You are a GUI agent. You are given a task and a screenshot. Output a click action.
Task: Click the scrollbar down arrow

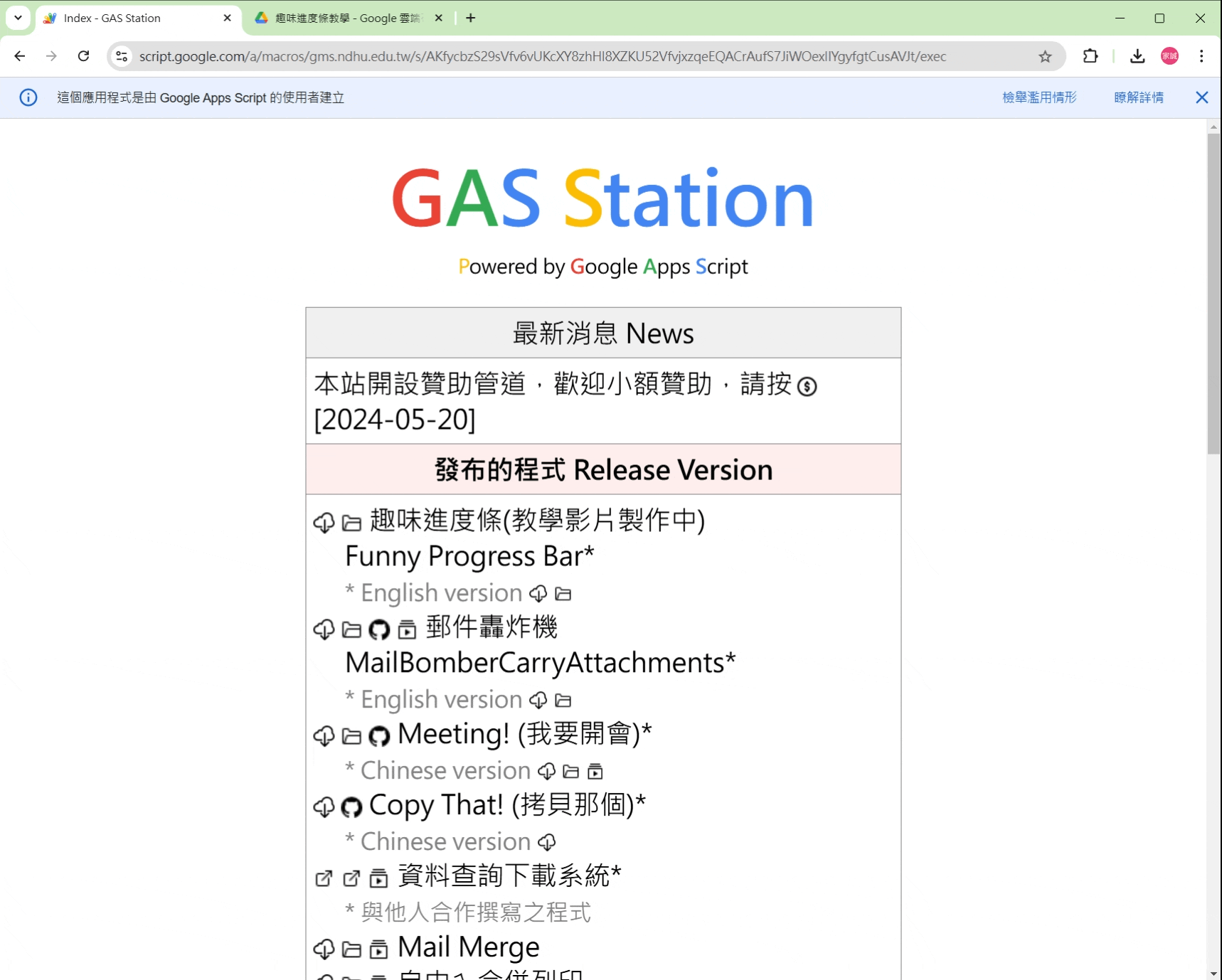[x=1214, y=974]
